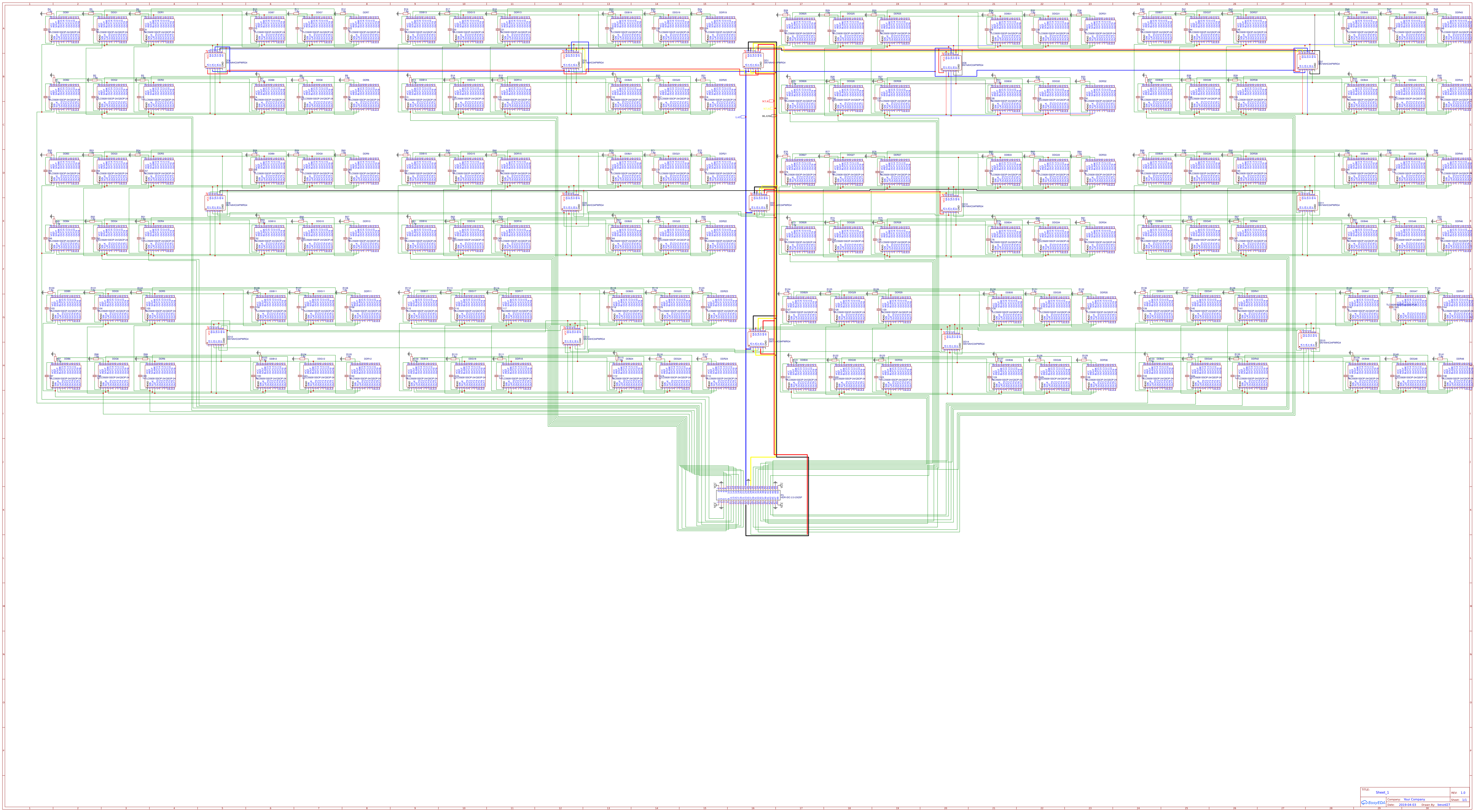Select resistor R27 above DDR26
This screenshot has width=1476, height=812.
point(880,81)
